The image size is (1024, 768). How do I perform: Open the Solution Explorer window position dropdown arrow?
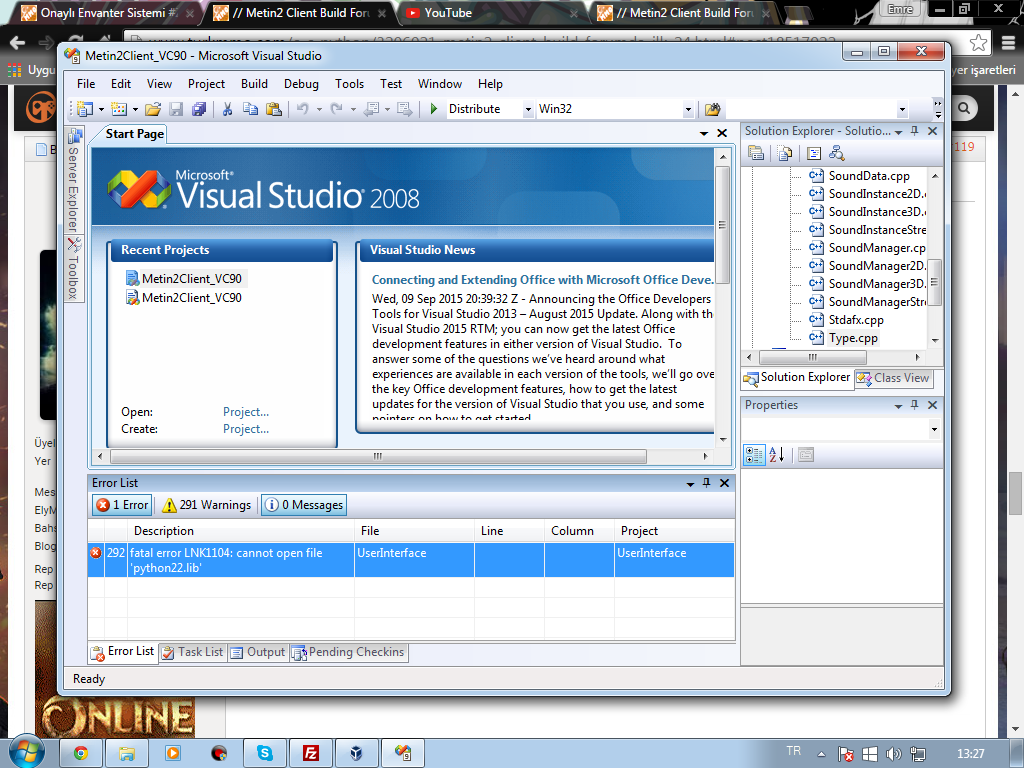tap(899, 131)
